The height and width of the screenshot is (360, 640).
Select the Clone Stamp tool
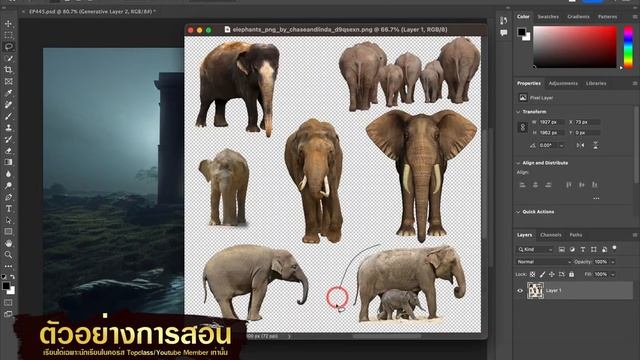8,128
